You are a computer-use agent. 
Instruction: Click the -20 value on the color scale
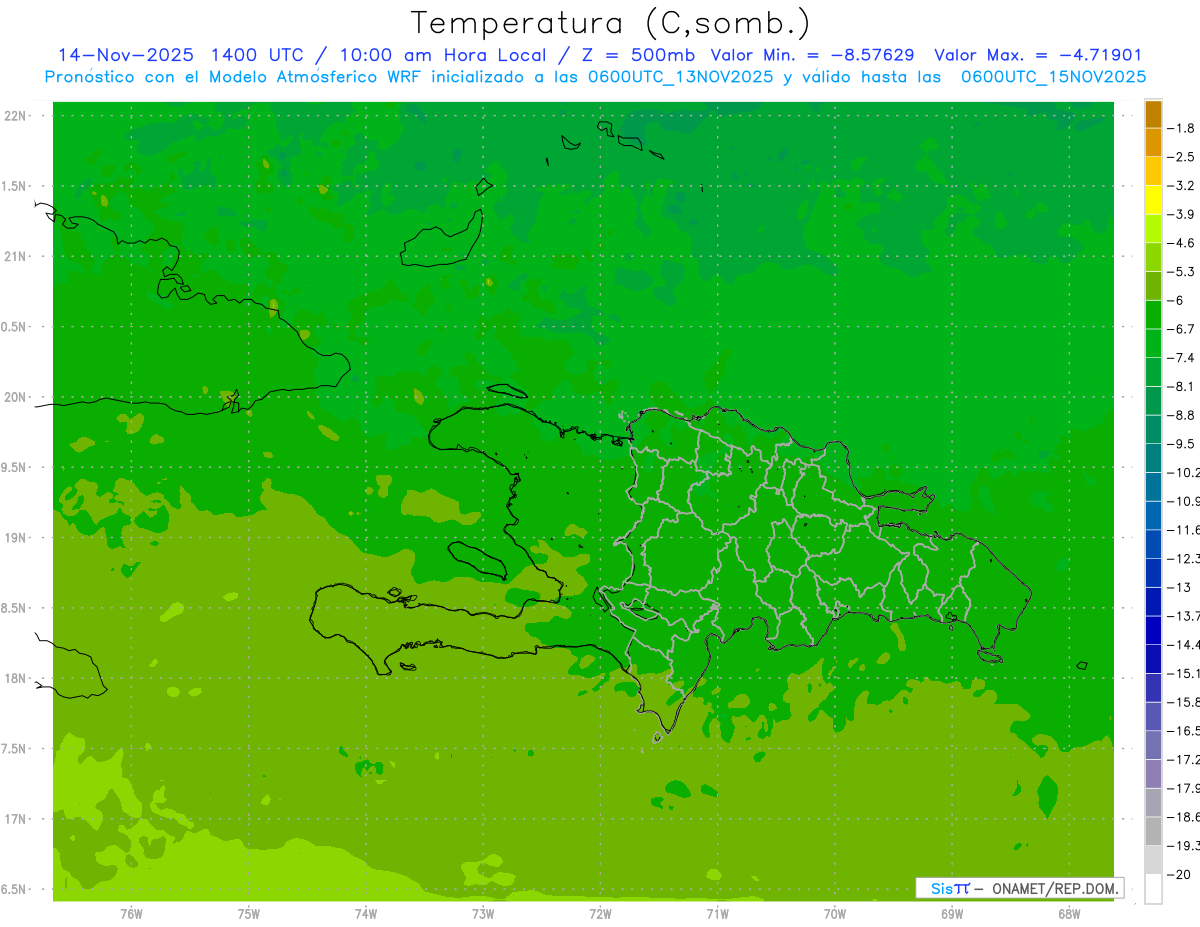[x=1179, y=875]
